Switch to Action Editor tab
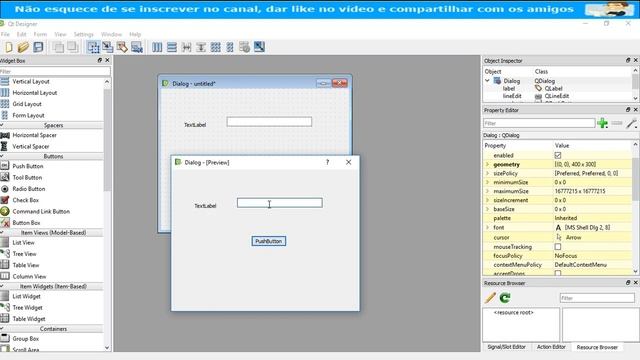The image size is (640, 360). tap(551, 347)
